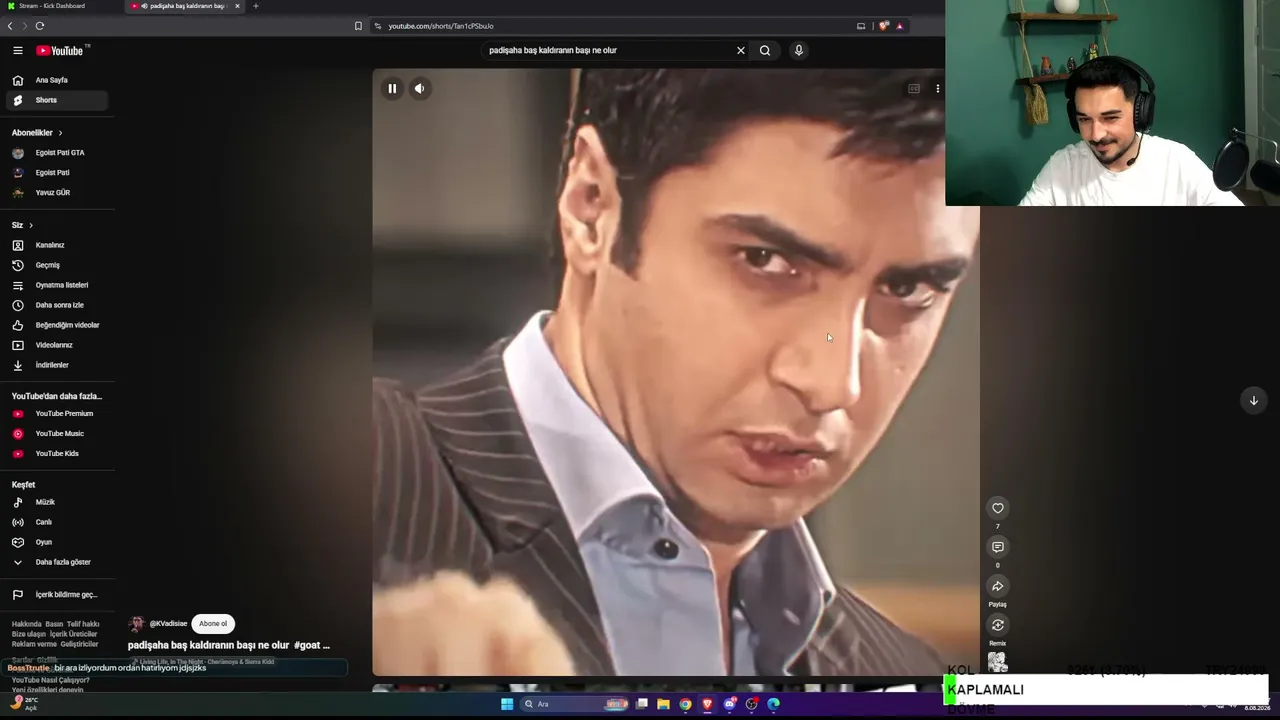Screen dimensions: 1280x720
Task: Toggle captions on the Short
Action: pyautogui.click(x=914, y=89)
